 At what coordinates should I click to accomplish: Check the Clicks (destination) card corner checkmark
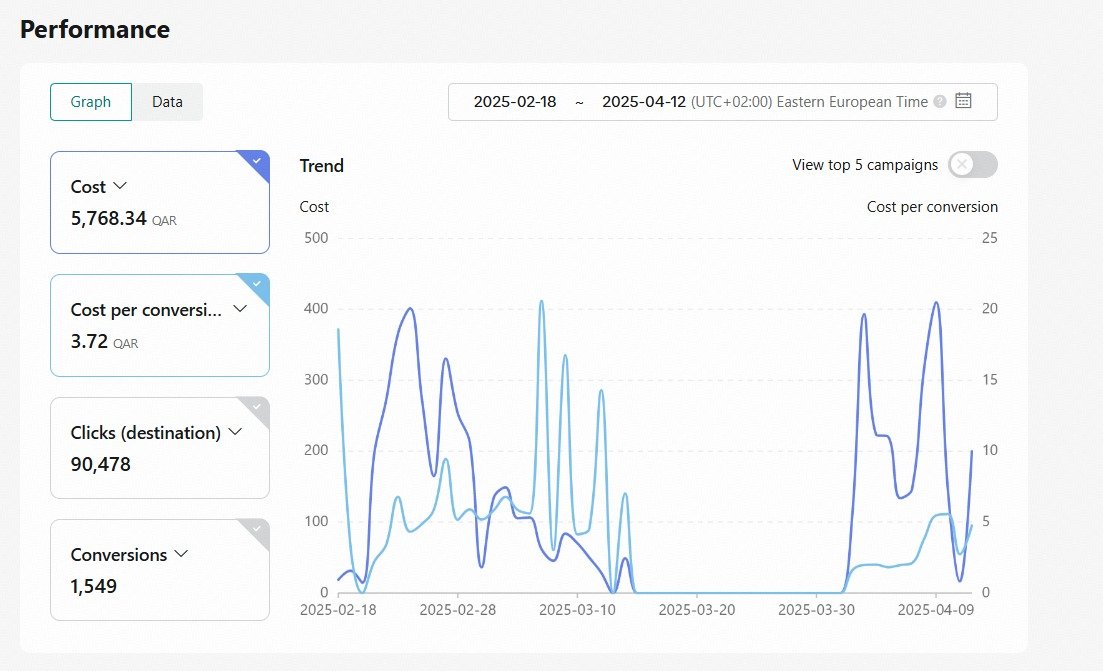(x=258, y=408)
